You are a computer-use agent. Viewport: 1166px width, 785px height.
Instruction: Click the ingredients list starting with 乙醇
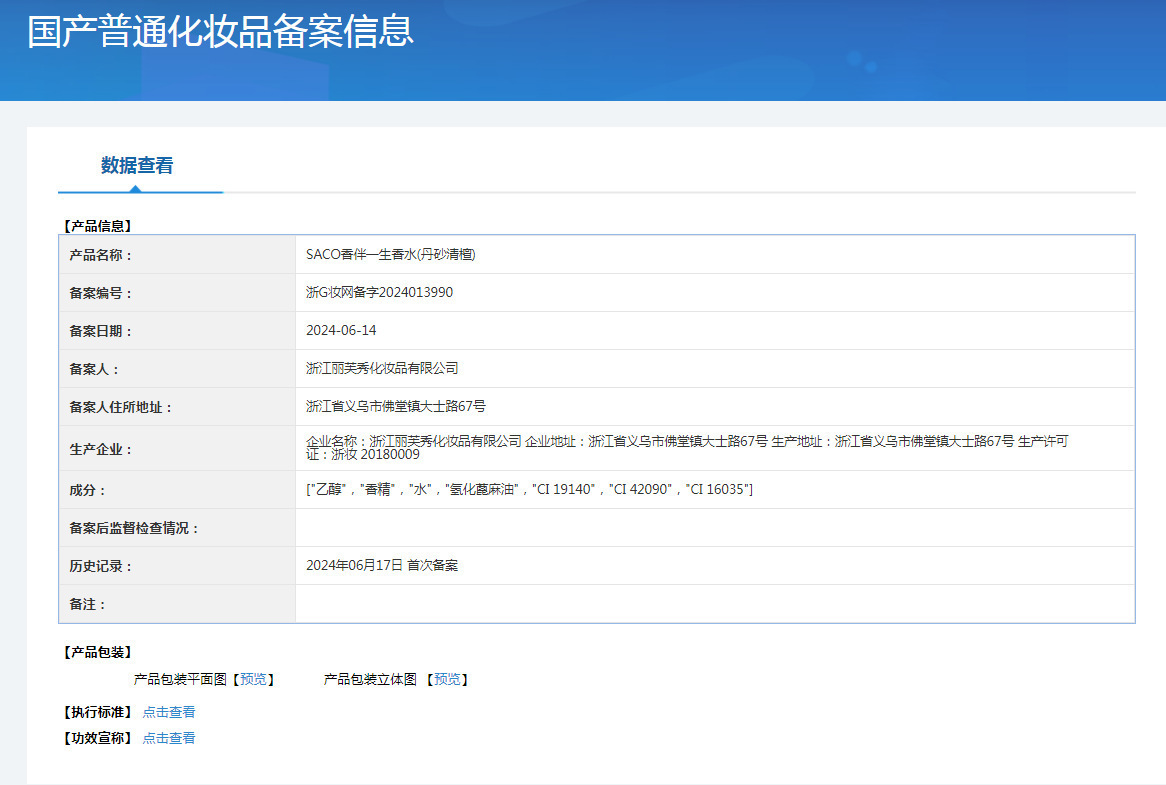coord(529,489)
